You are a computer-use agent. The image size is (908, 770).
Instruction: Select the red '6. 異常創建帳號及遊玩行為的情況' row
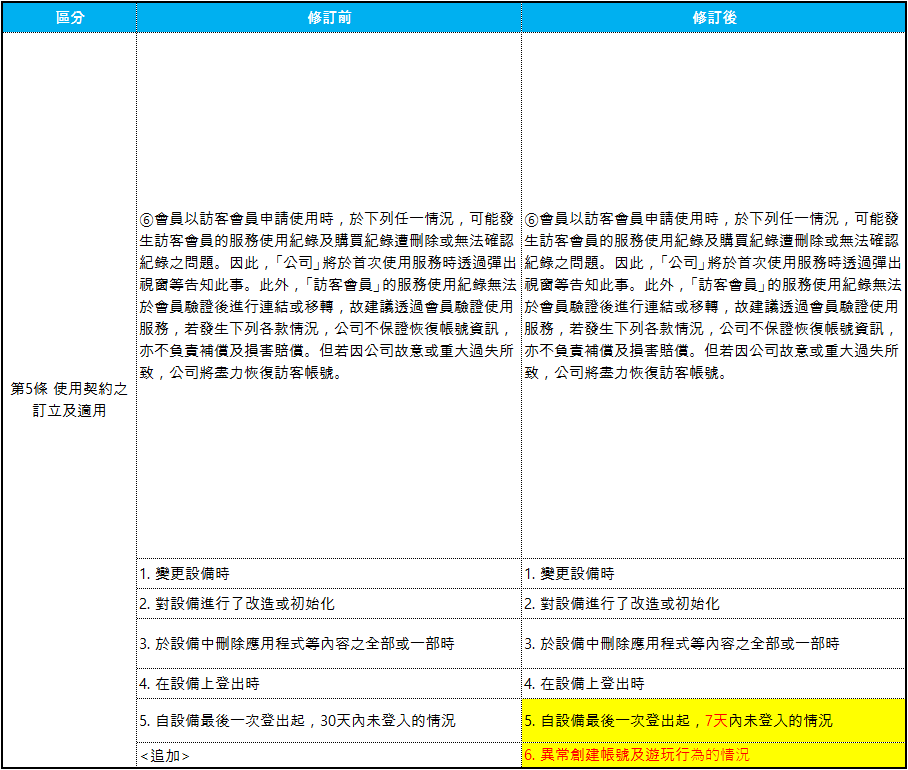pyautogui.click(x=637, y=755)
